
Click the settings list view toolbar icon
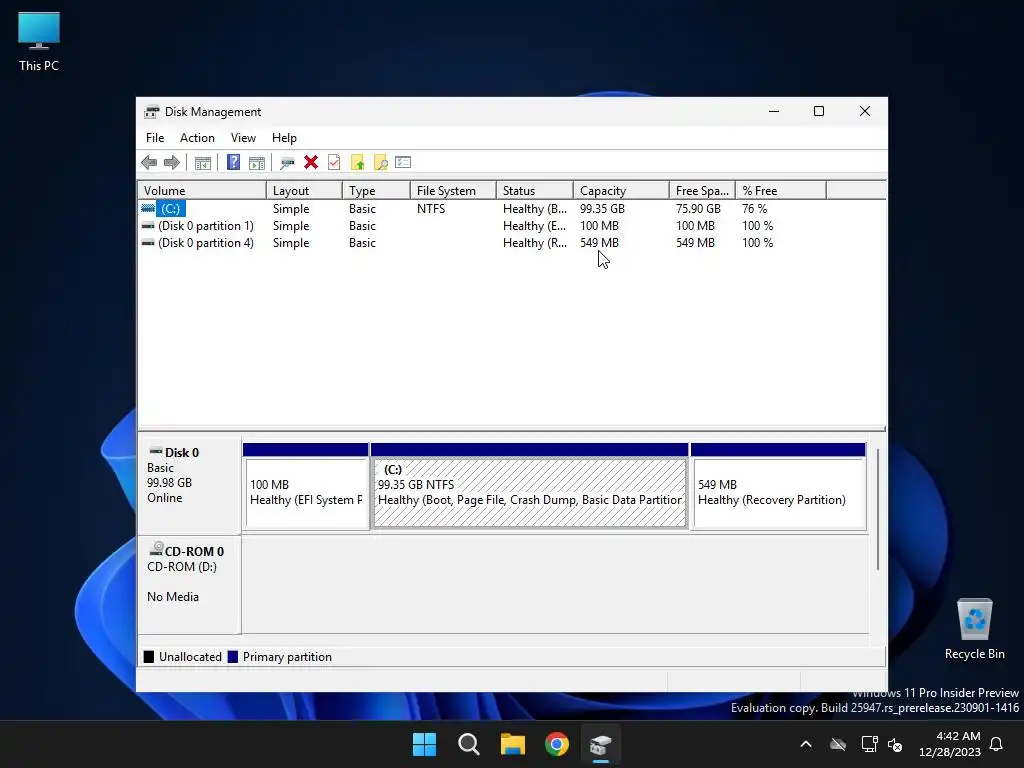[403, 162]
